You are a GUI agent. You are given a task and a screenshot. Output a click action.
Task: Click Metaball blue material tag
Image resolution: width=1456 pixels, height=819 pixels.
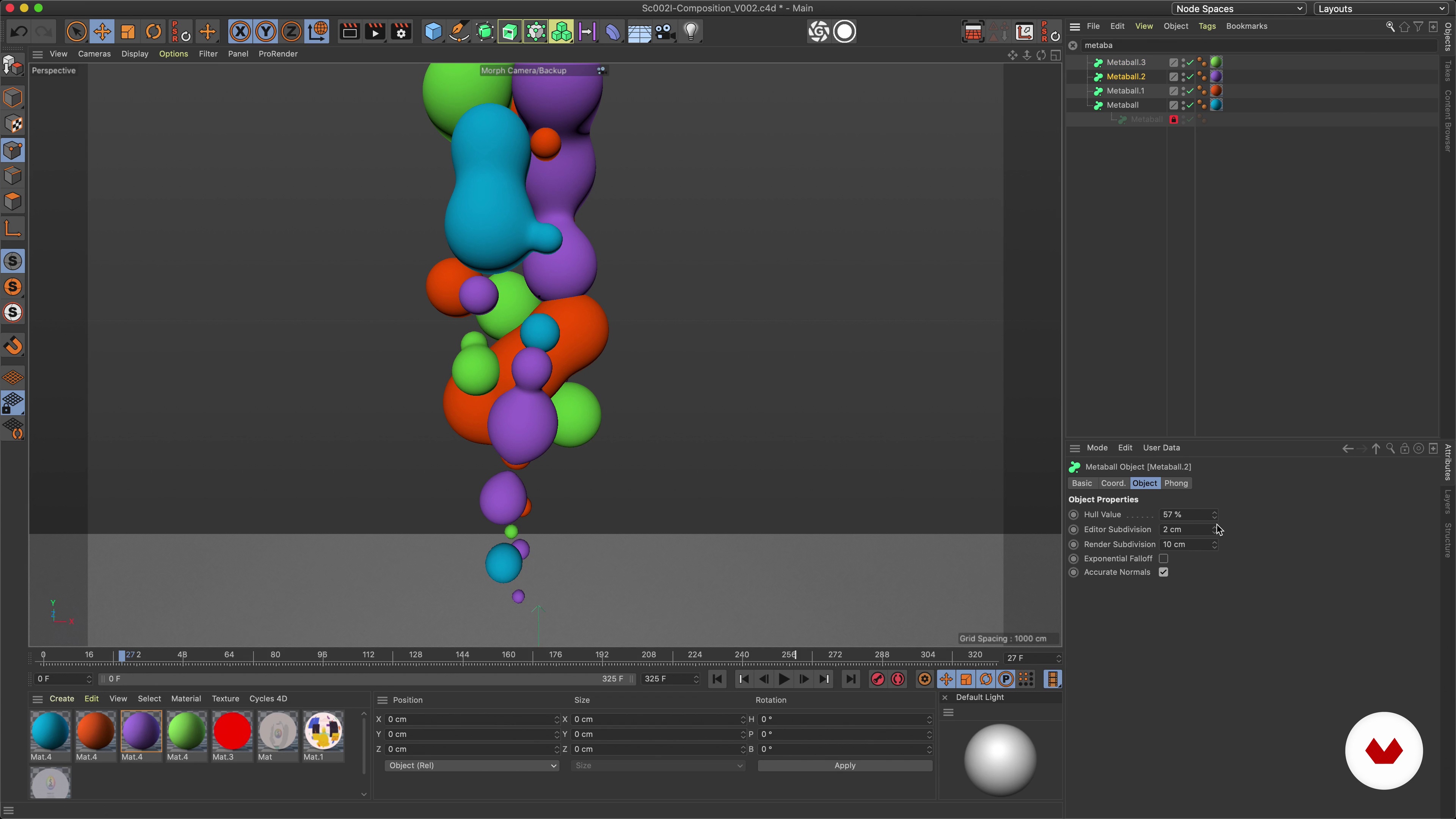click(1216, 105)
